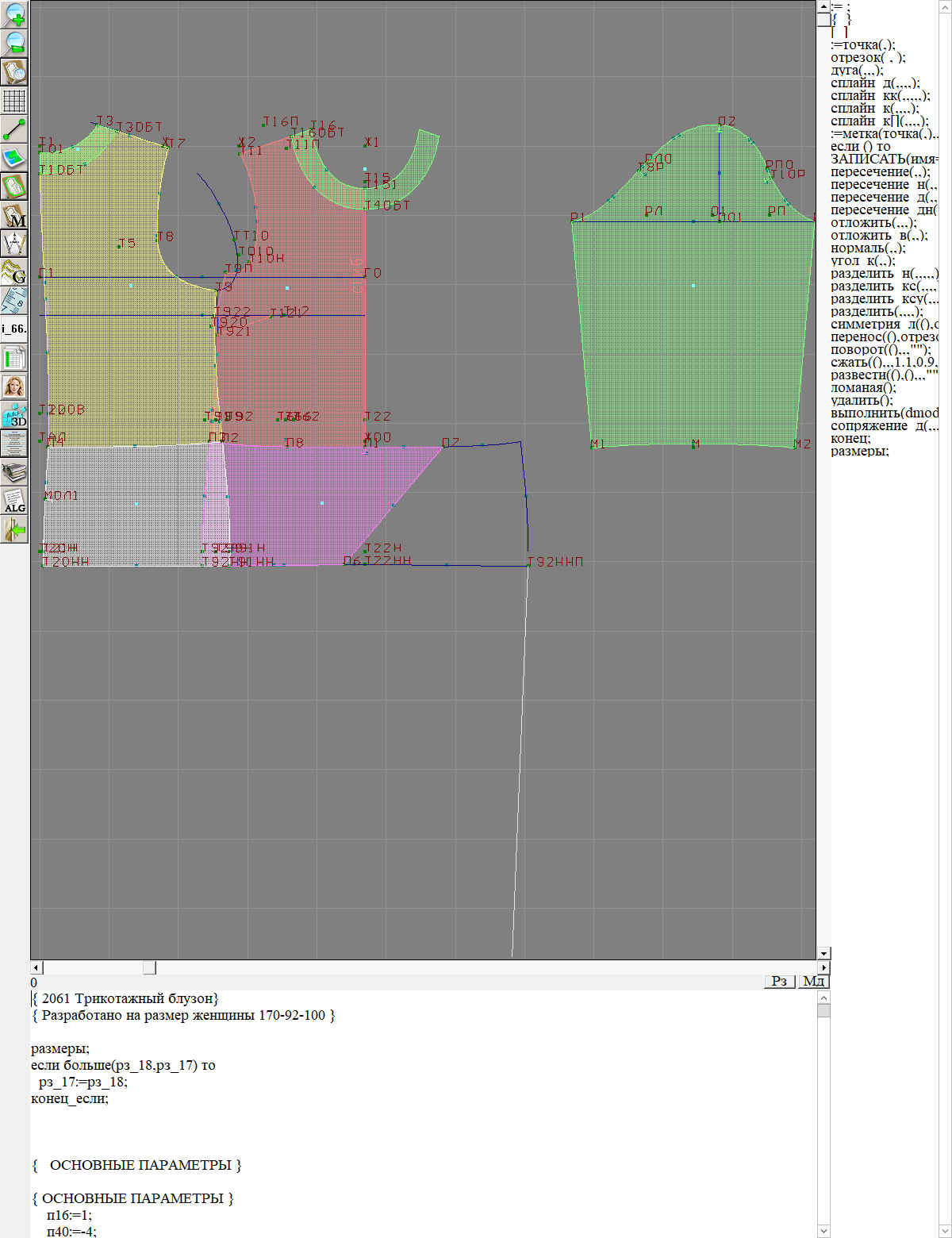Click the exit door arrow icon
The image size is (952, 1238).
click(x=15, y=529)
